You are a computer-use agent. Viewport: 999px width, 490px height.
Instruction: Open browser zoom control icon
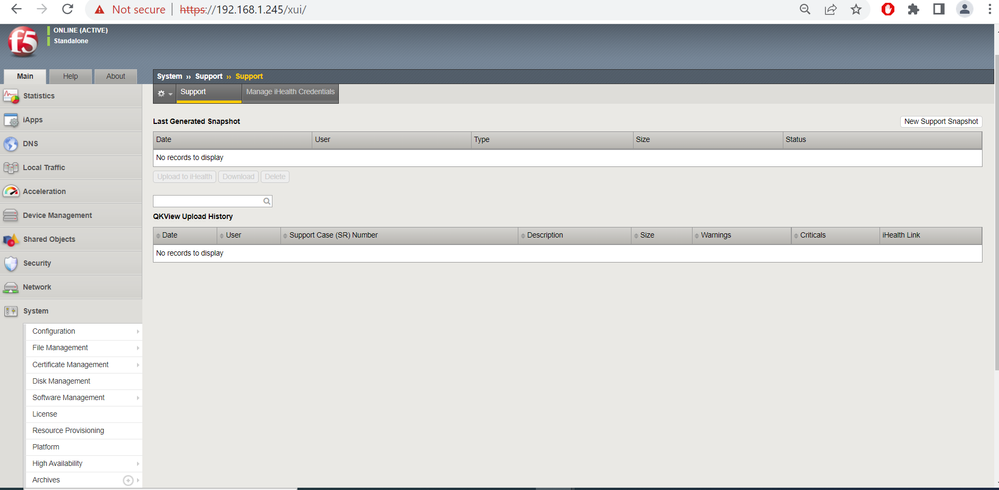click(x=805, y=10)
